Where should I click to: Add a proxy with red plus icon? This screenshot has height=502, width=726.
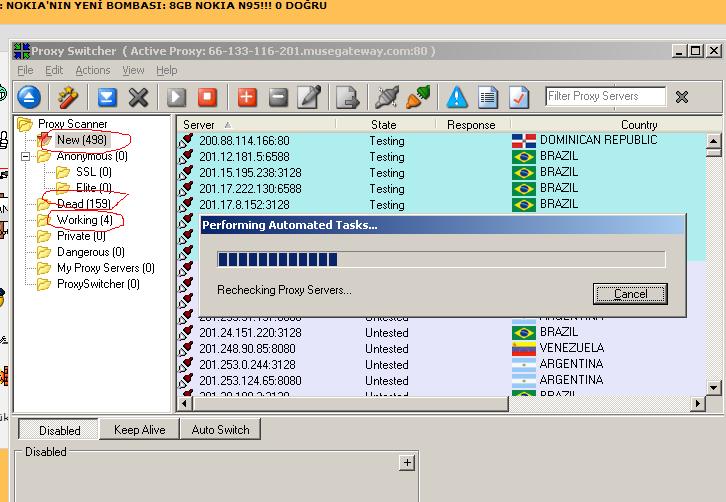point(247,97)
